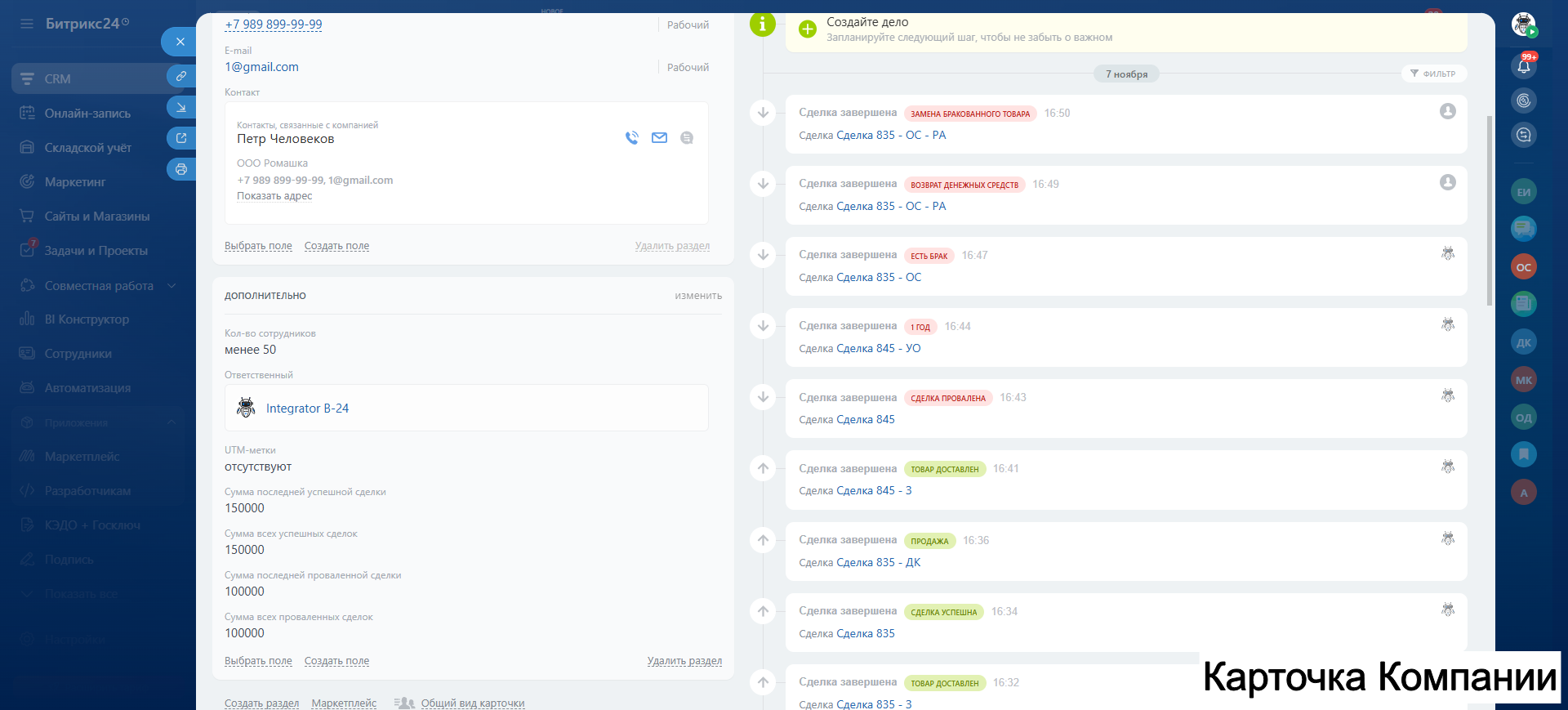
Task: Click the printer icon on side panel
Action: pos(180,169)
